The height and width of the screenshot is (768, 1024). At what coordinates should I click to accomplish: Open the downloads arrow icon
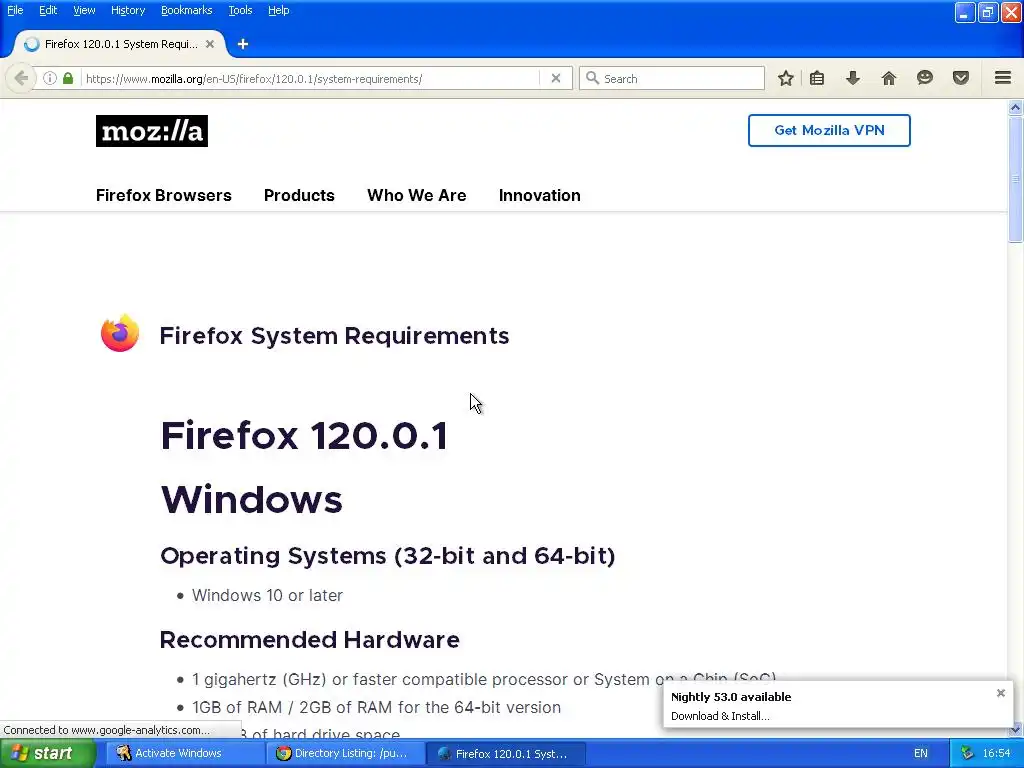(x=853, y=78)
